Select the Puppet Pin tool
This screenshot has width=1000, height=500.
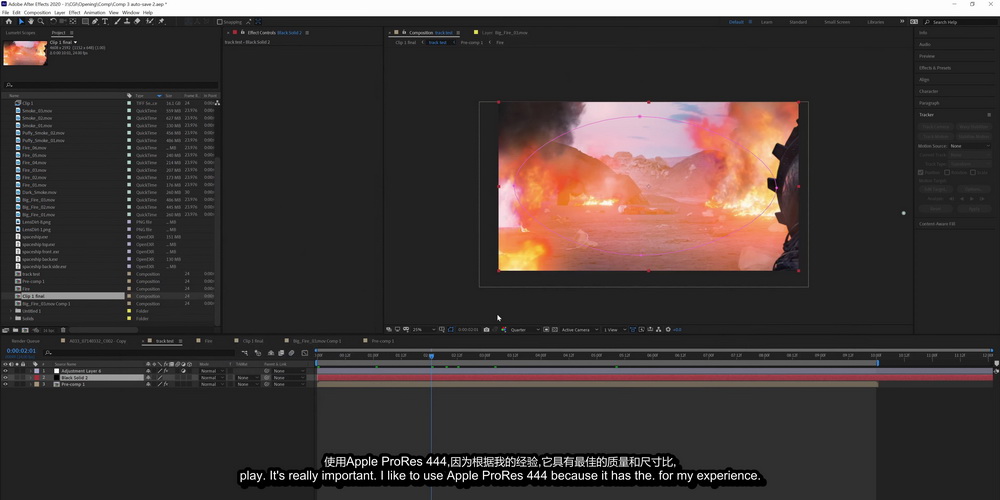click(161, 22)
